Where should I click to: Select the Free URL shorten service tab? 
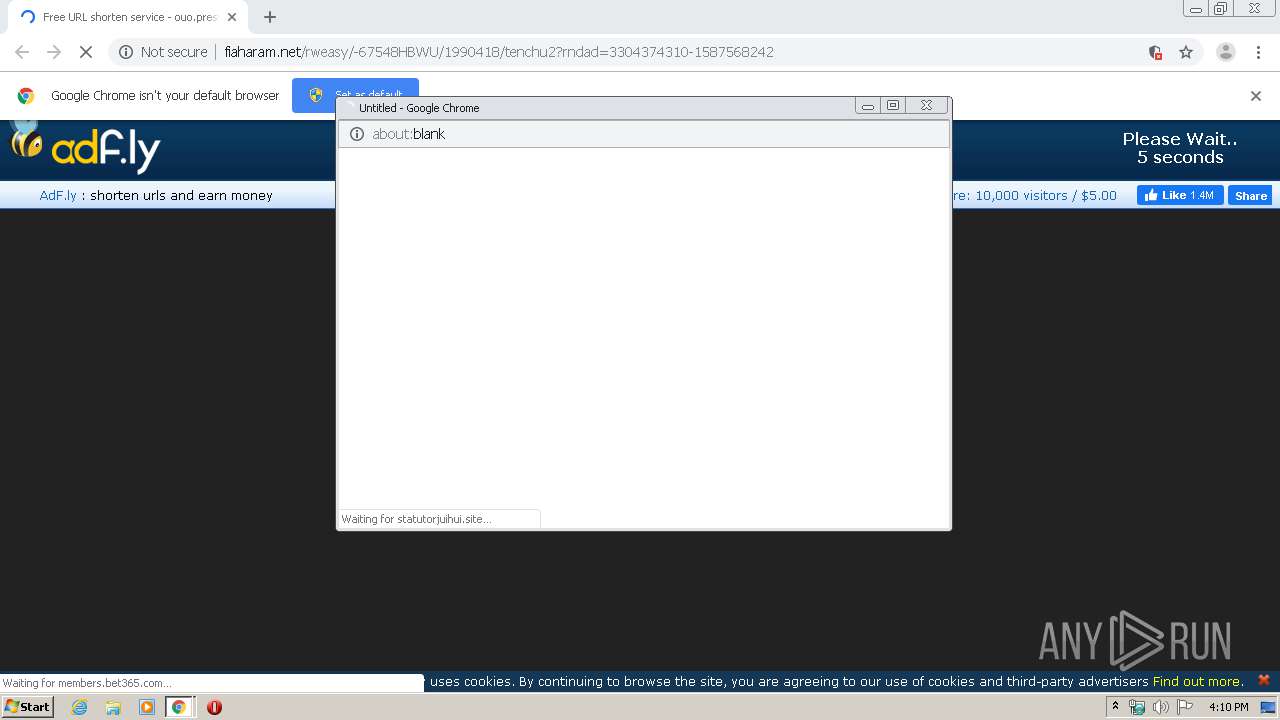127,17
